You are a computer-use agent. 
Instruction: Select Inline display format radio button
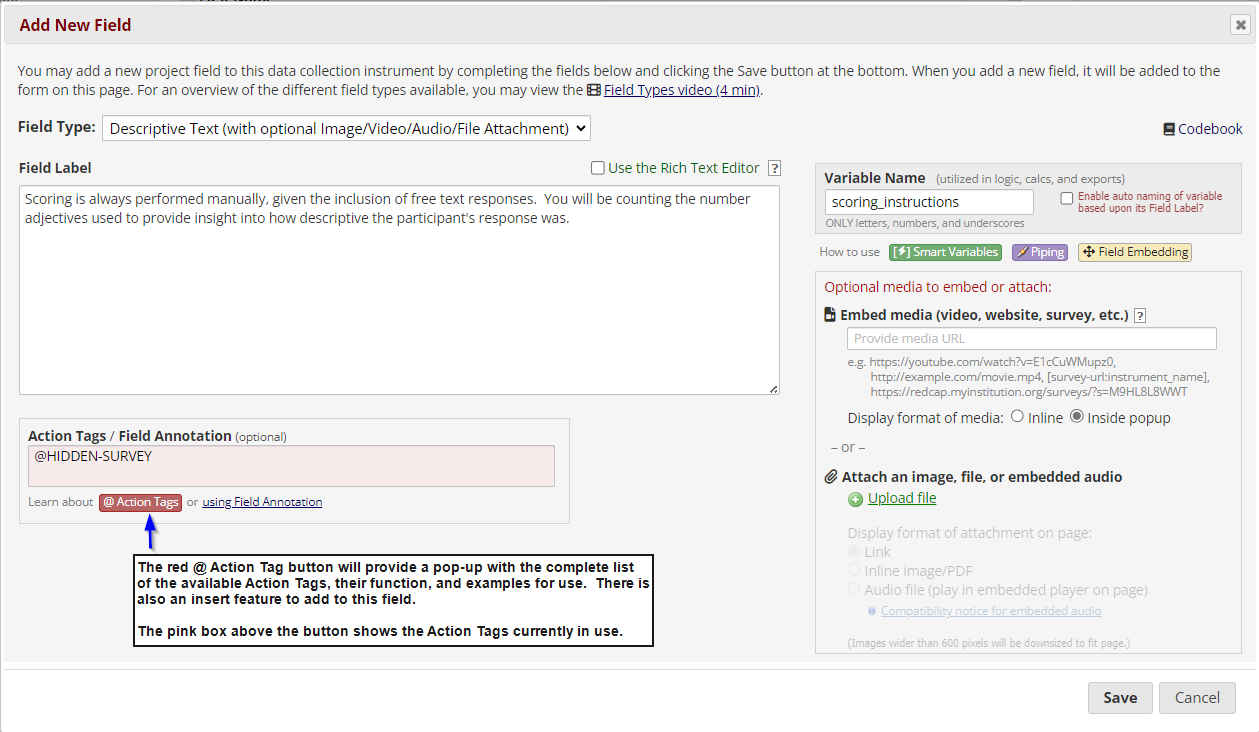tap(1018, 417)
